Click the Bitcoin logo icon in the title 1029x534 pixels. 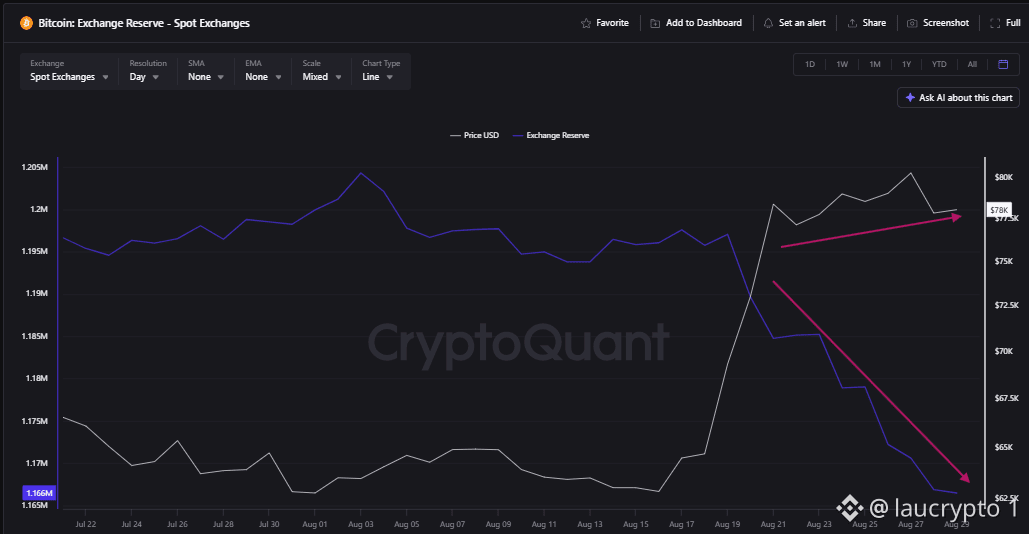(26, 23)
